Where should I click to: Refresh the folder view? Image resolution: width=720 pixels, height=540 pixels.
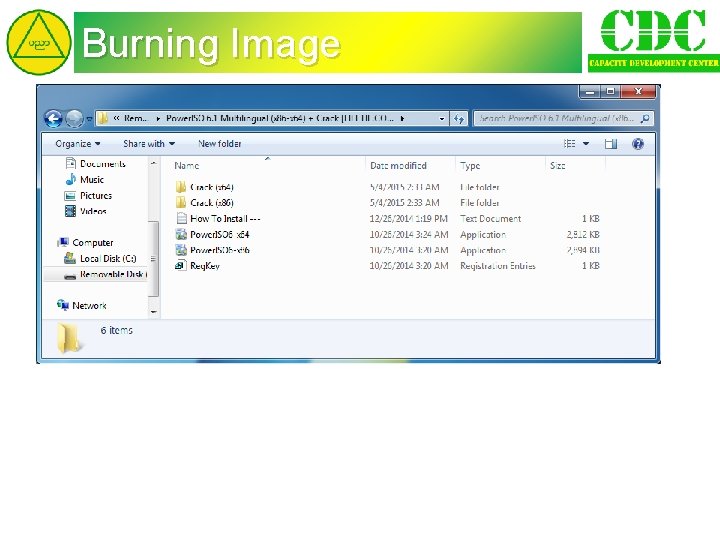point(459,119)
